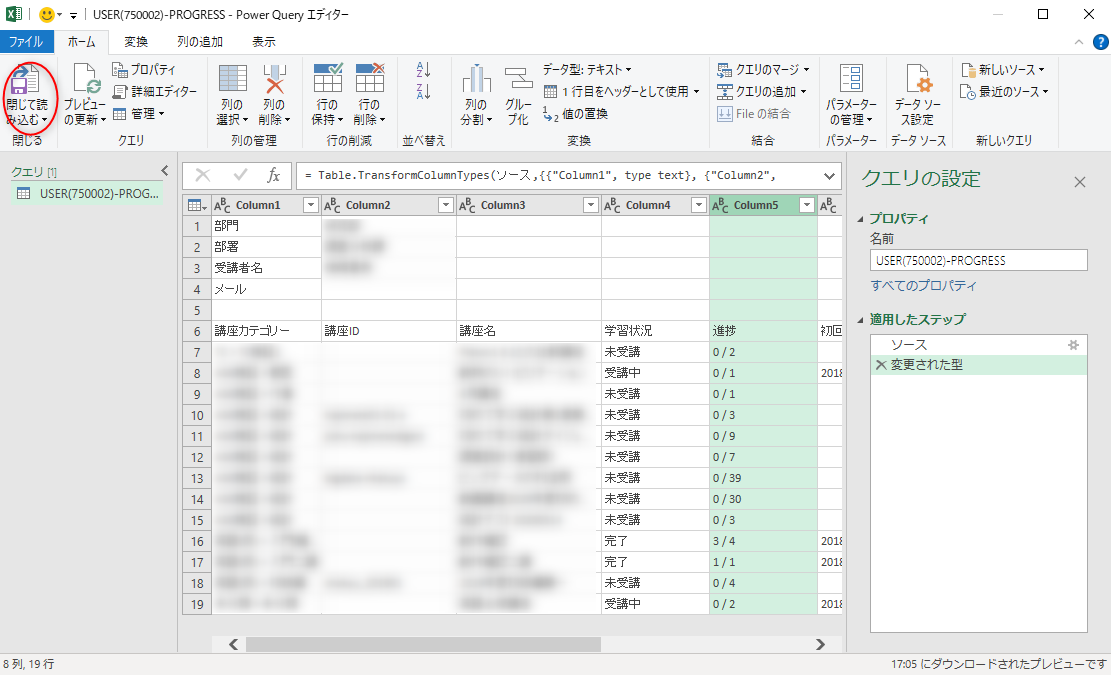The height and width of the screenshot is (675, 1111).
Task: Switch to the 表示 tab
Action: coord(264,42)
